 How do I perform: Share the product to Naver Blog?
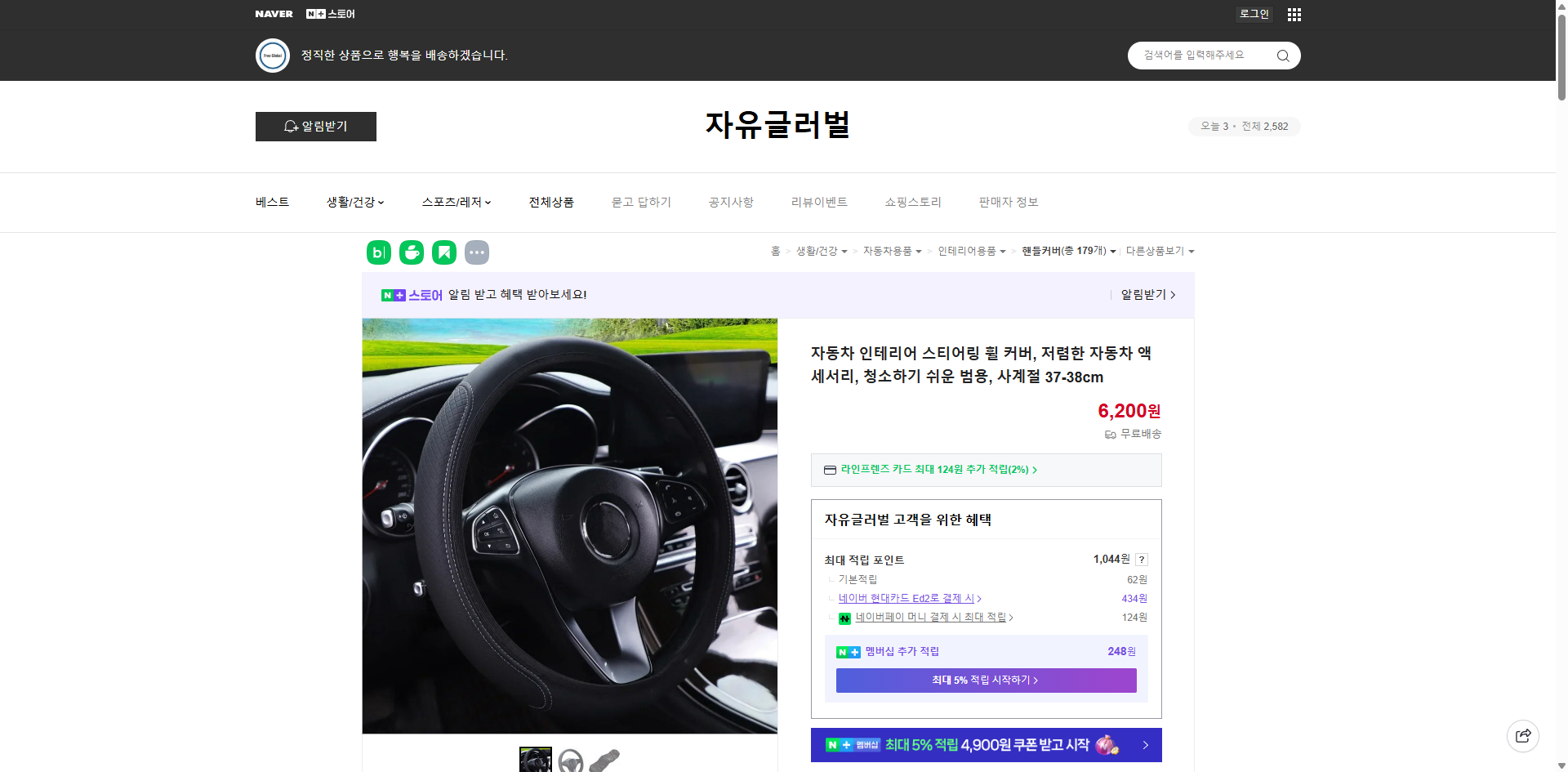tap(378, 252)
